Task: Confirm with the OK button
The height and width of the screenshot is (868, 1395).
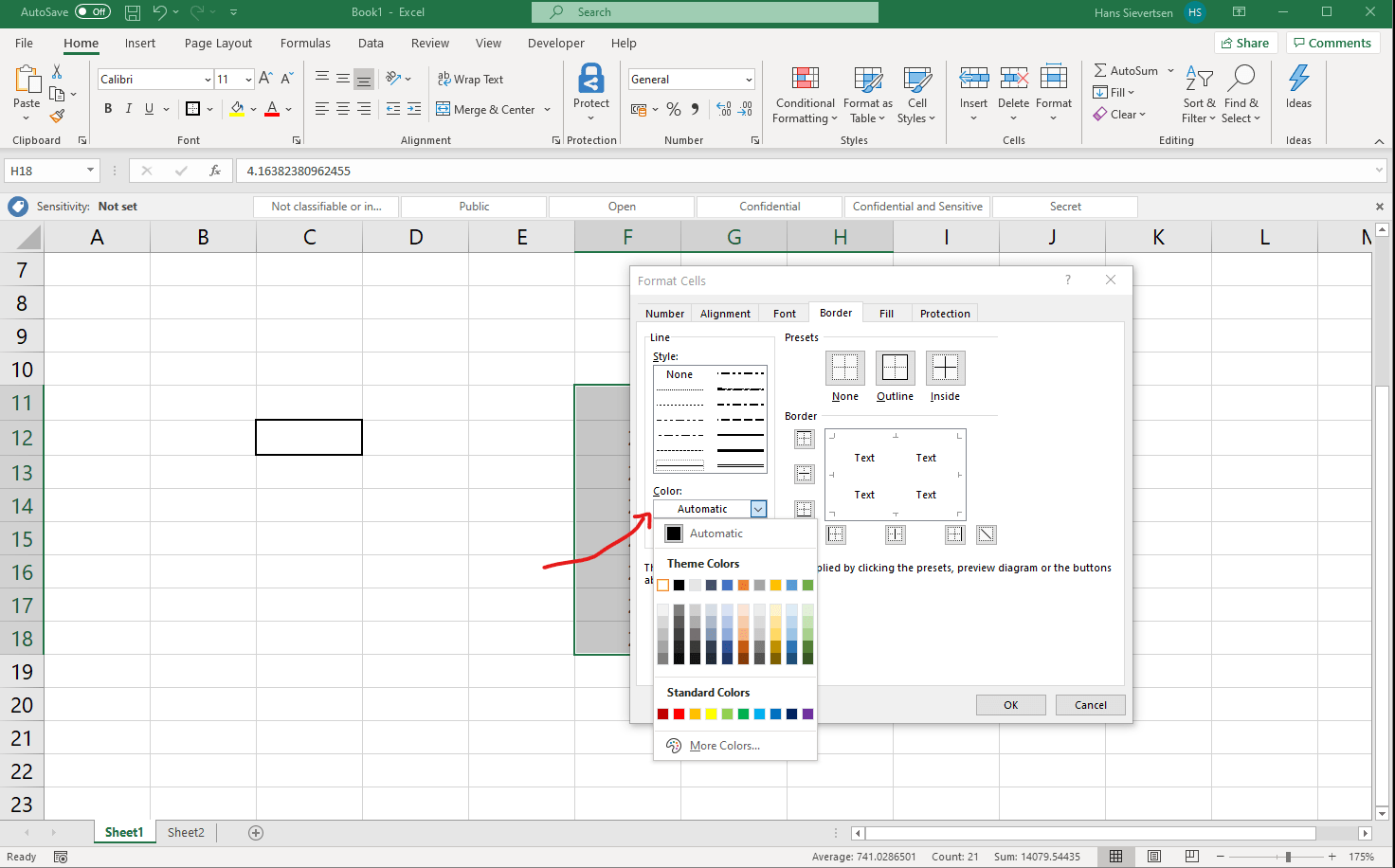Action: pyautogui.click(x=1010, y=704)
